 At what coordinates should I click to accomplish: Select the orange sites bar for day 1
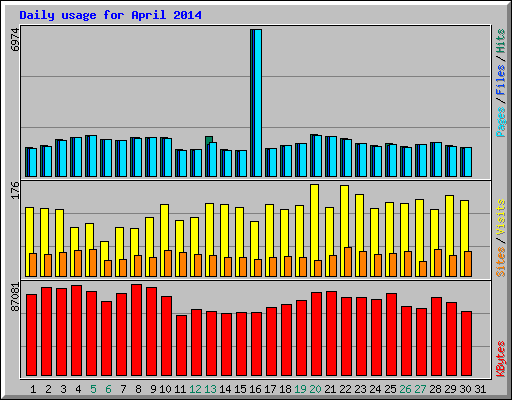click(33, 265)
